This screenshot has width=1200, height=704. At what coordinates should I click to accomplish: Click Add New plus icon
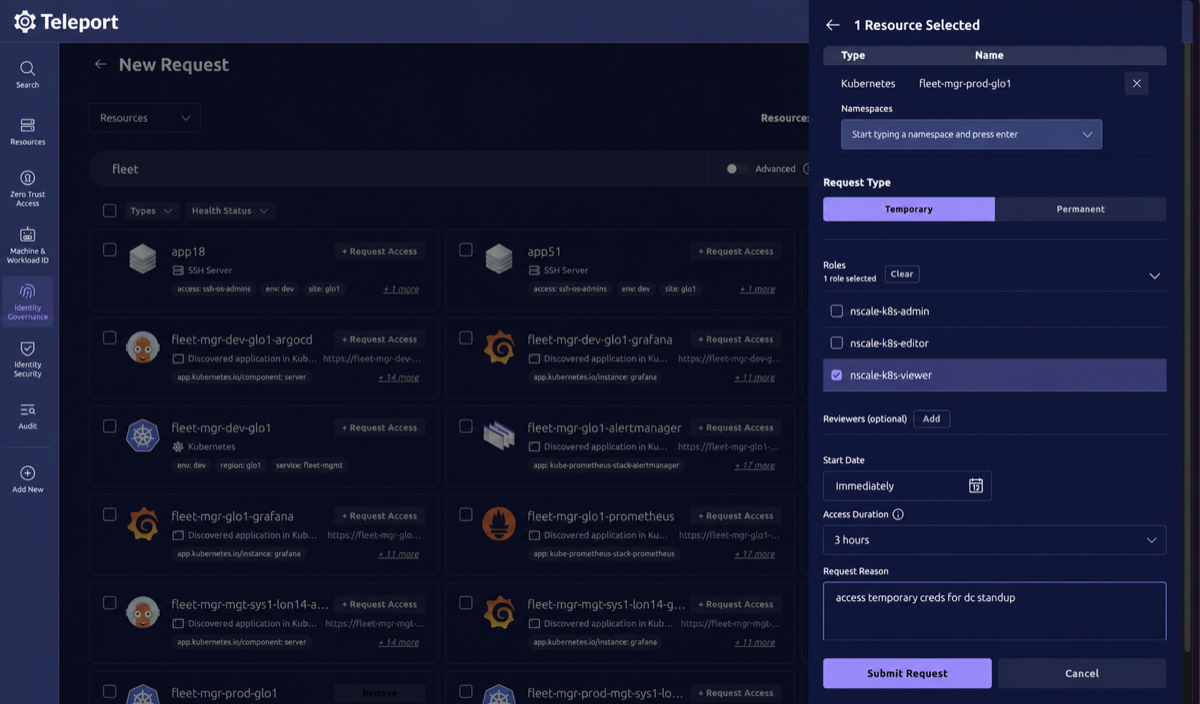click(28, 473)
